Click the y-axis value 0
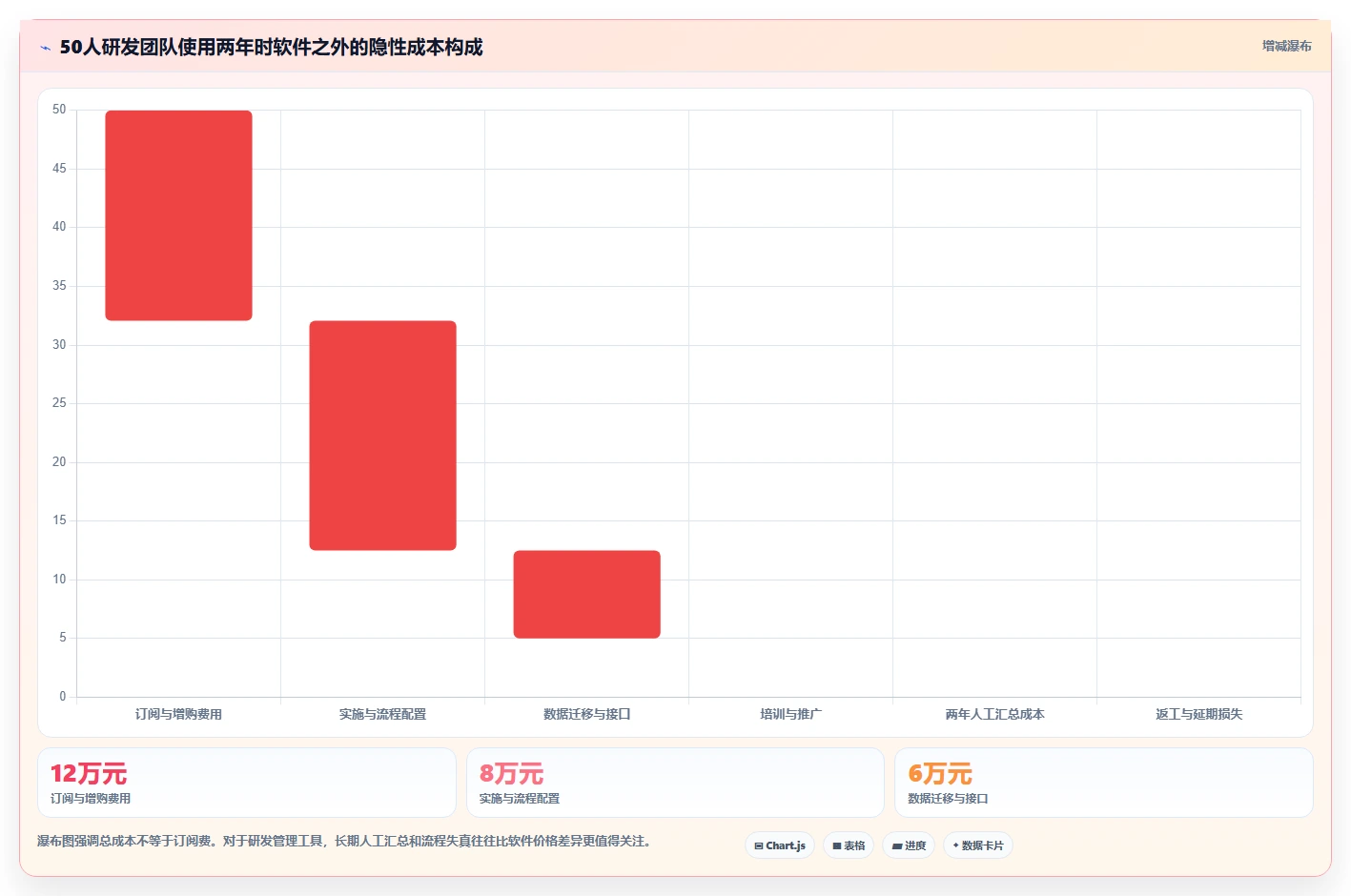Viewport: 1351px width, 896px height. [63, 697]
